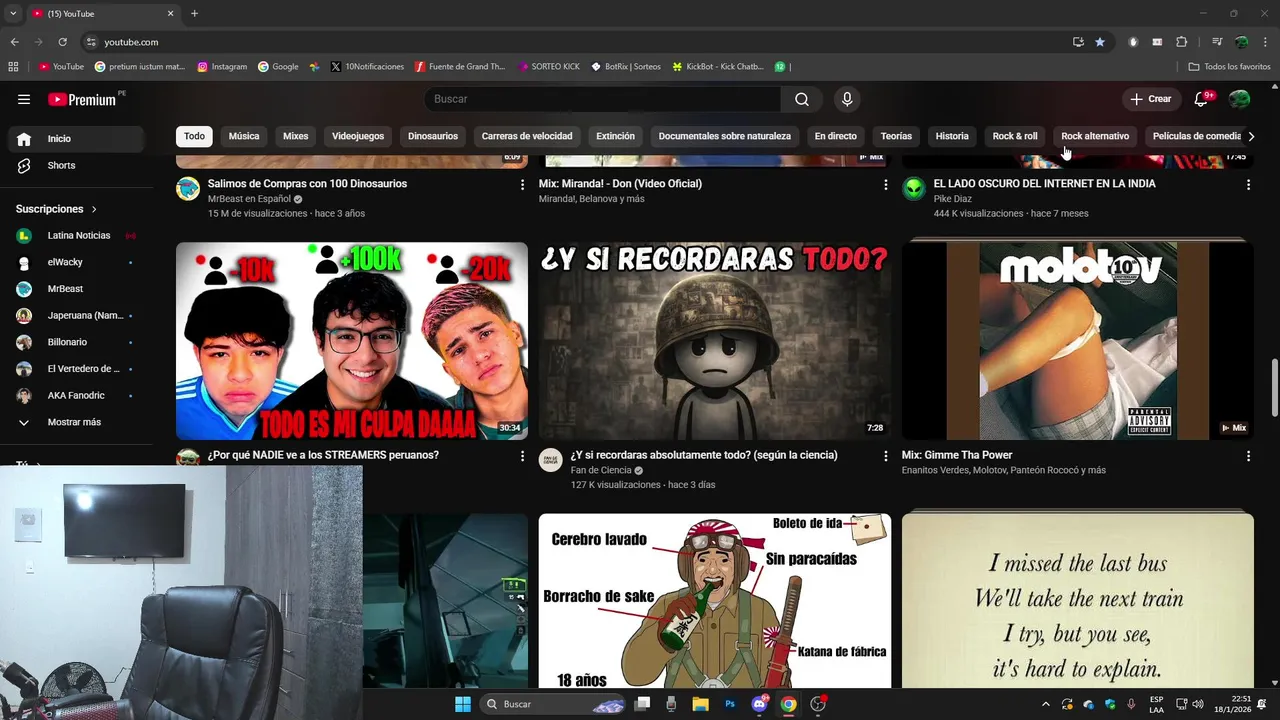Open a new browser tab

point(194,14)
